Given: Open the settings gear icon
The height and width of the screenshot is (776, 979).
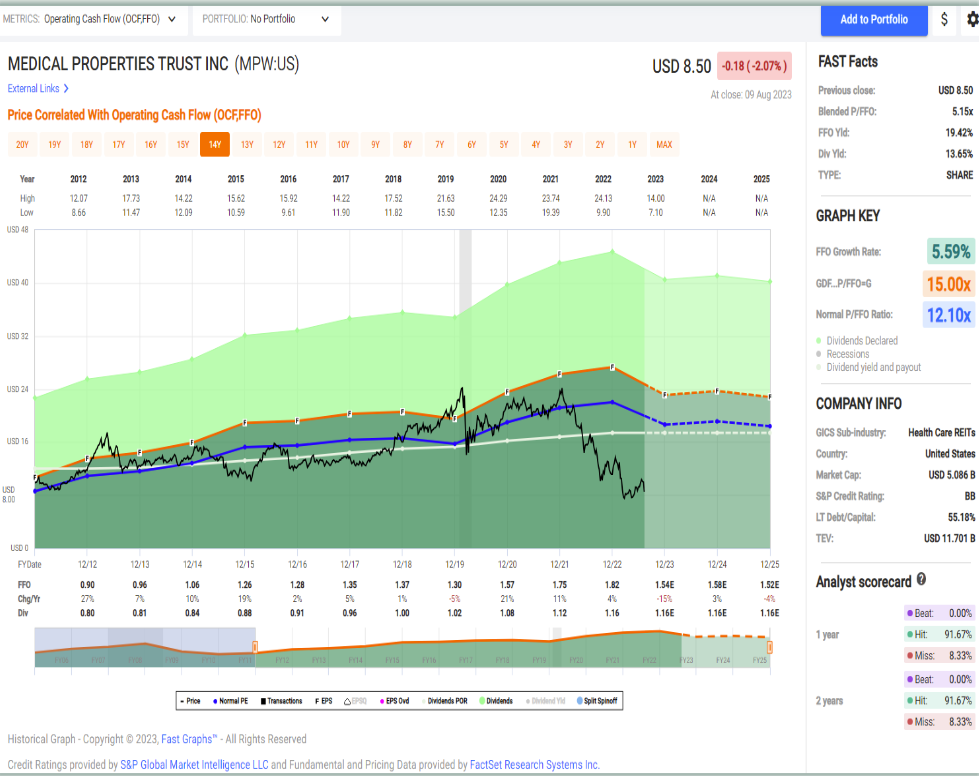Looking at the screenshot, I should (x=972, y=19).
